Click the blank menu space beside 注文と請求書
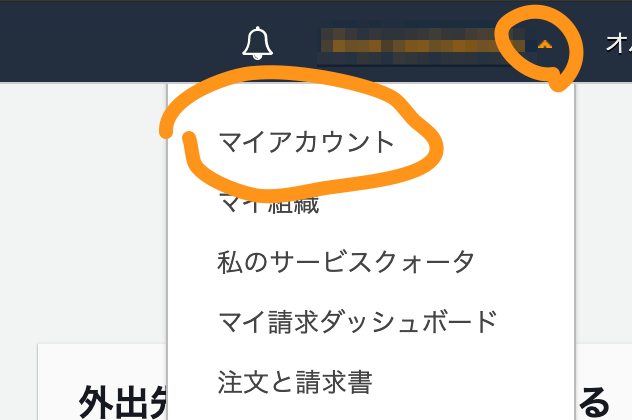632x420 pixels. coord(472,382)
